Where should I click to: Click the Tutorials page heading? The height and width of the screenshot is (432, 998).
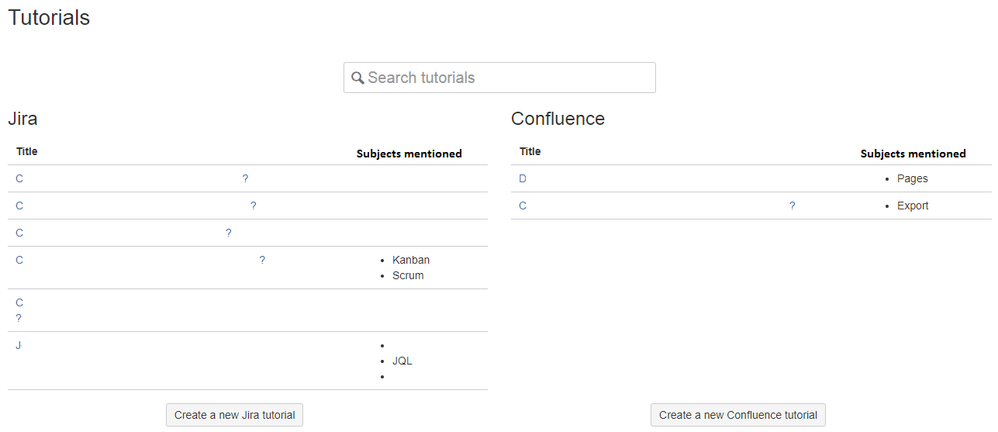pyautogui.click(x=49, y=18)
